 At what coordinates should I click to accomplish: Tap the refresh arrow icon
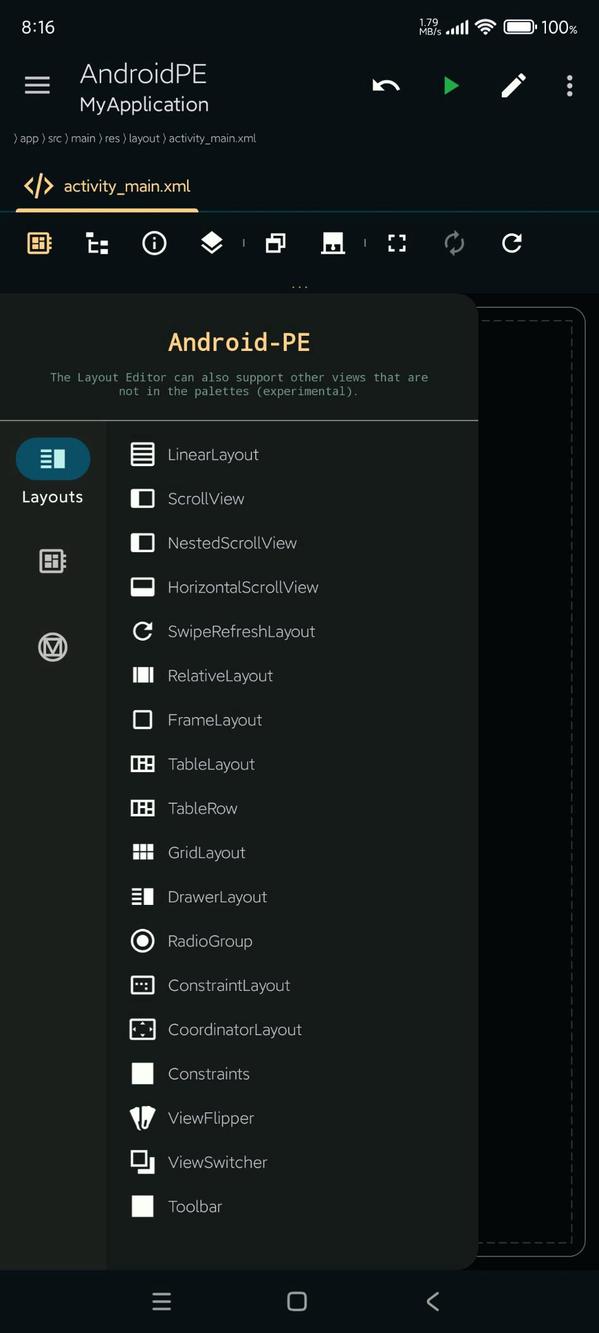(512, 243)
